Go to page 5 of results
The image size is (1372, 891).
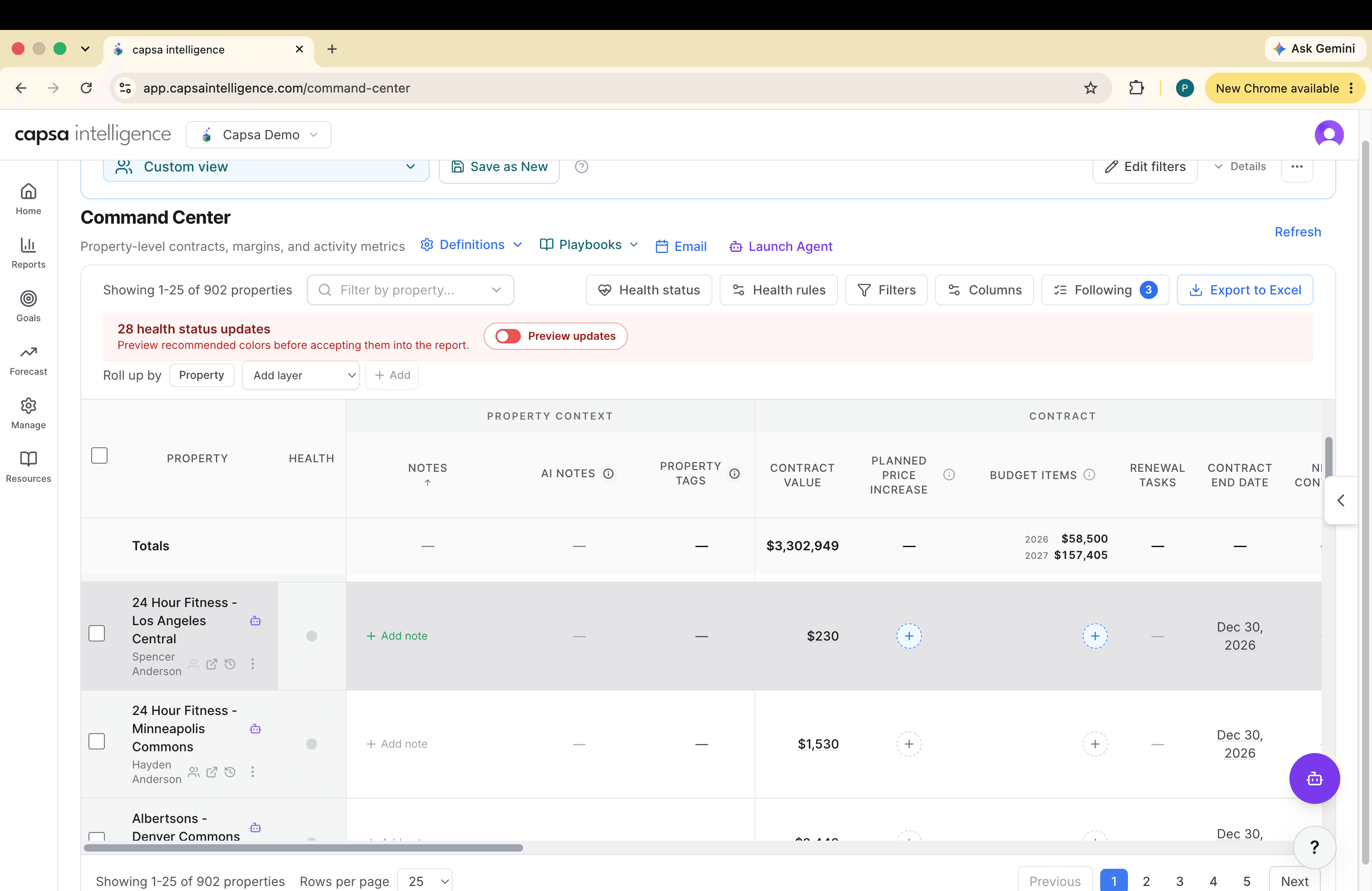1246,881
